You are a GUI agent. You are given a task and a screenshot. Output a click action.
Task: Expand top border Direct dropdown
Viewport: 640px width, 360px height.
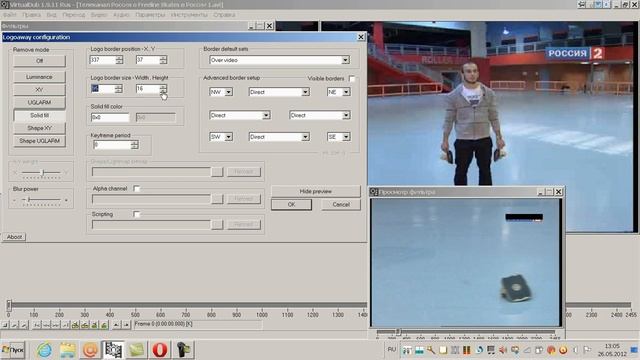click(279, 92)
